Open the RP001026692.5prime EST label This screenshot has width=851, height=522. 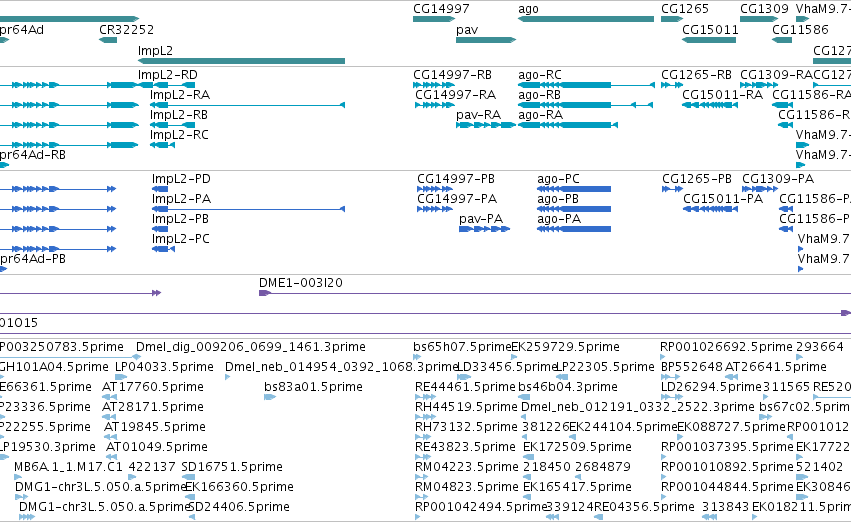726,347
